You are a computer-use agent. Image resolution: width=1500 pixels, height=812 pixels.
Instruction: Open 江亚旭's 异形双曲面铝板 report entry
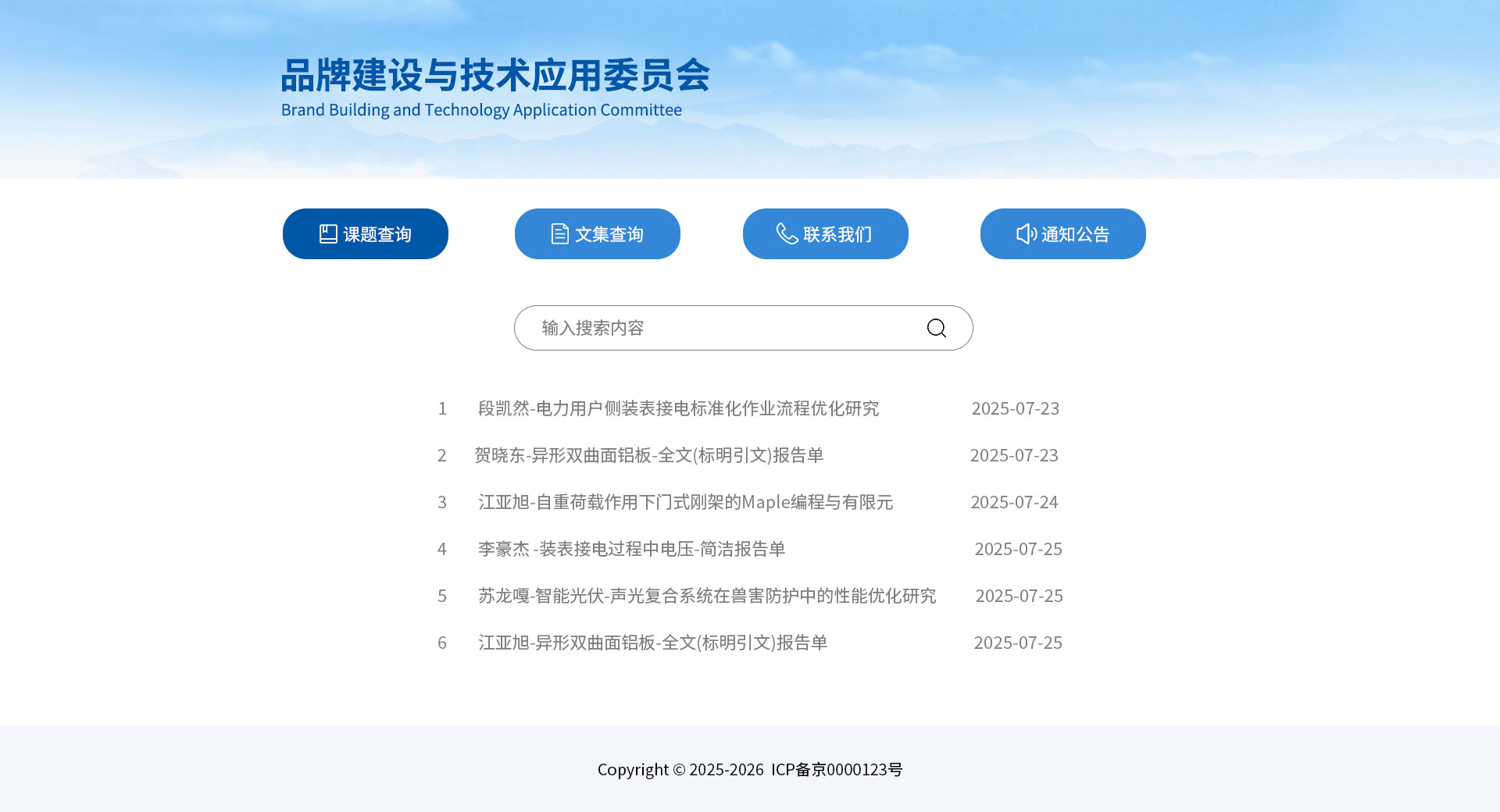pos(652,643)
